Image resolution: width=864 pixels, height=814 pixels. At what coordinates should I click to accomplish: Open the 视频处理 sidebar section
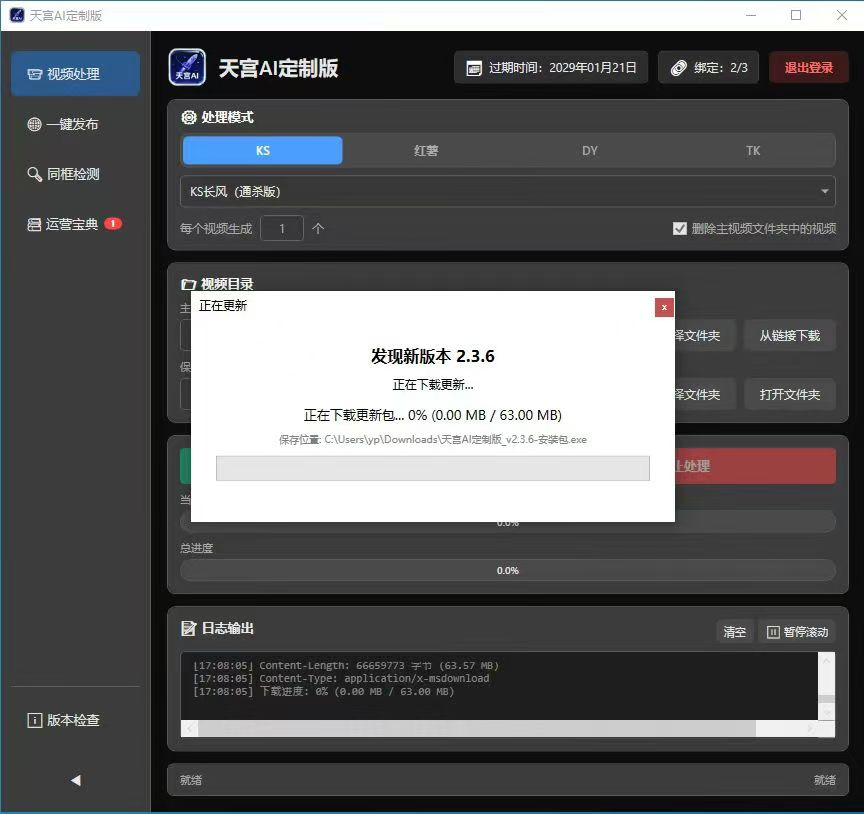point(75,74)
